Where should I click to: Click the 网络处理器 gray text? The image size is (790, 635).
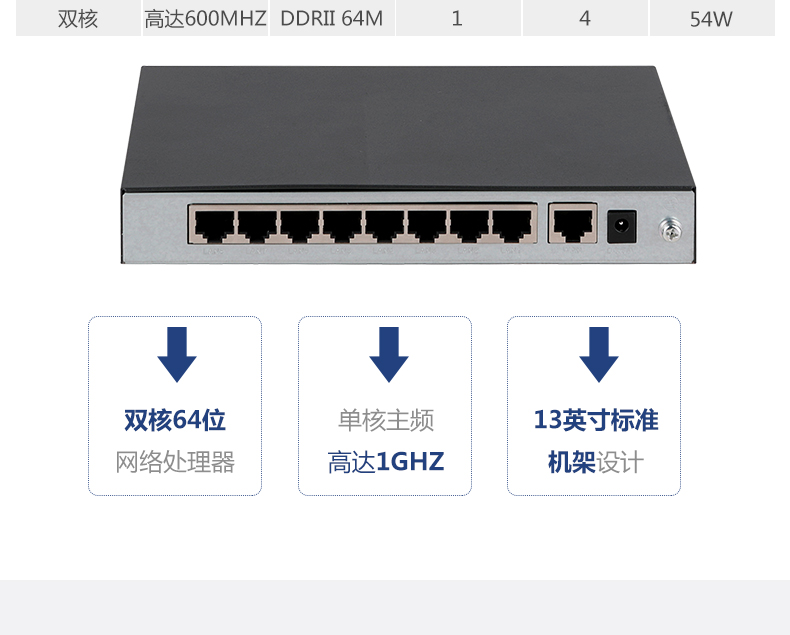(x=175, y=462)
